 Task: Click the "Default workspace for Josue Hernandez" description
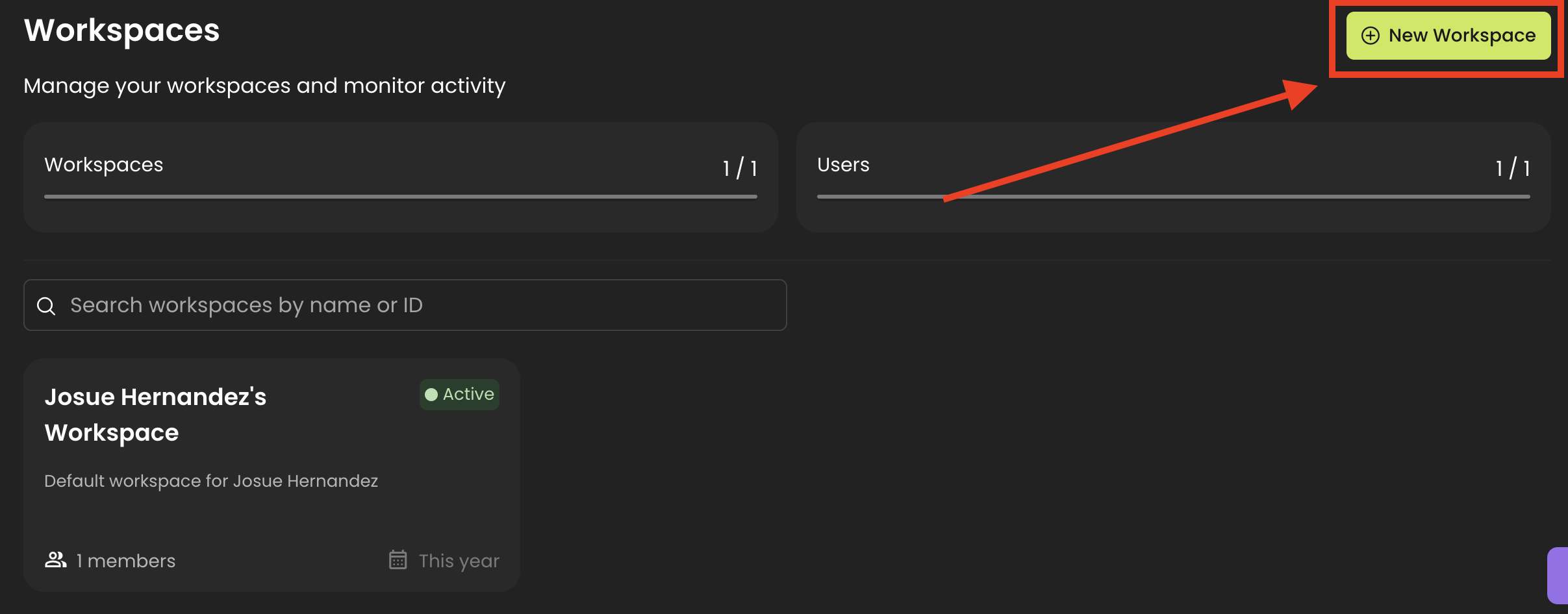click(x=211, y=481)
